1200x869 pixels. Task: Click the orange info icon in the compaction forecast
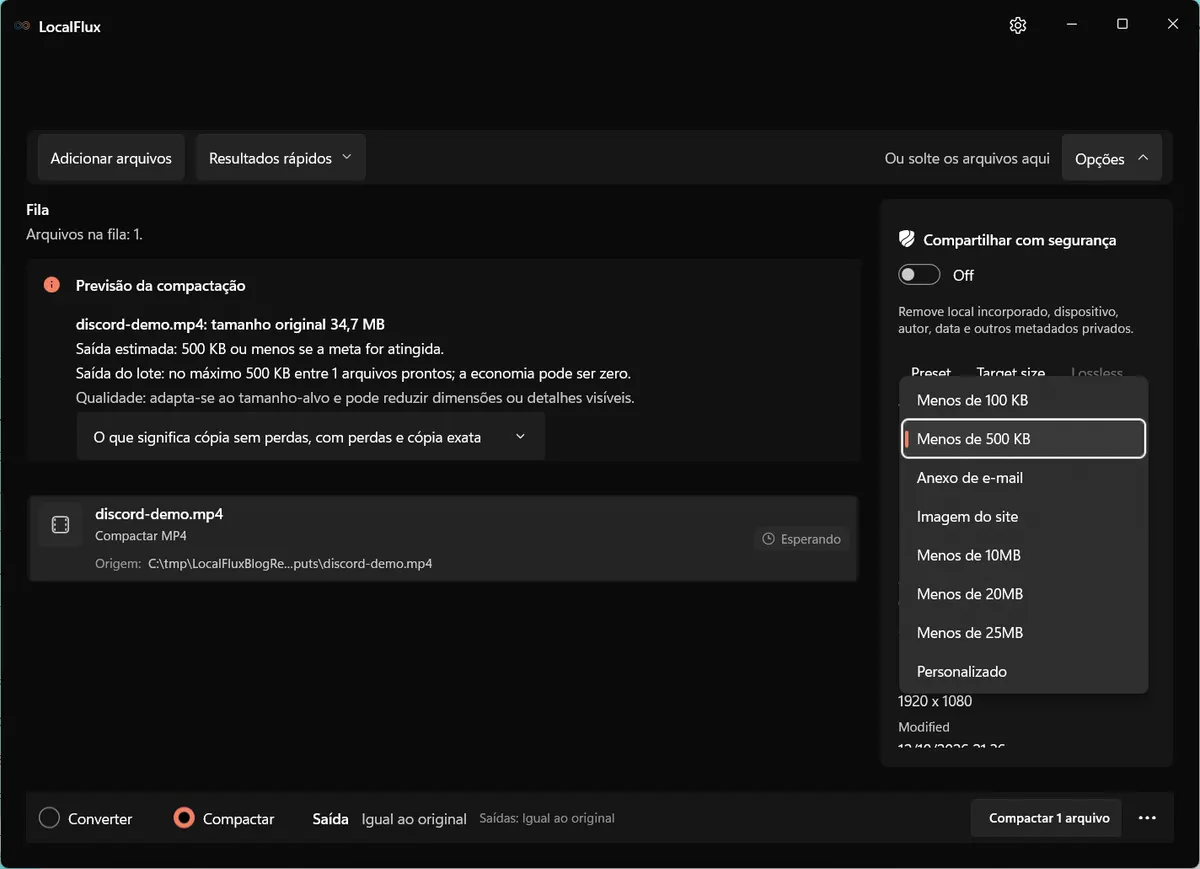coord(52,285)
